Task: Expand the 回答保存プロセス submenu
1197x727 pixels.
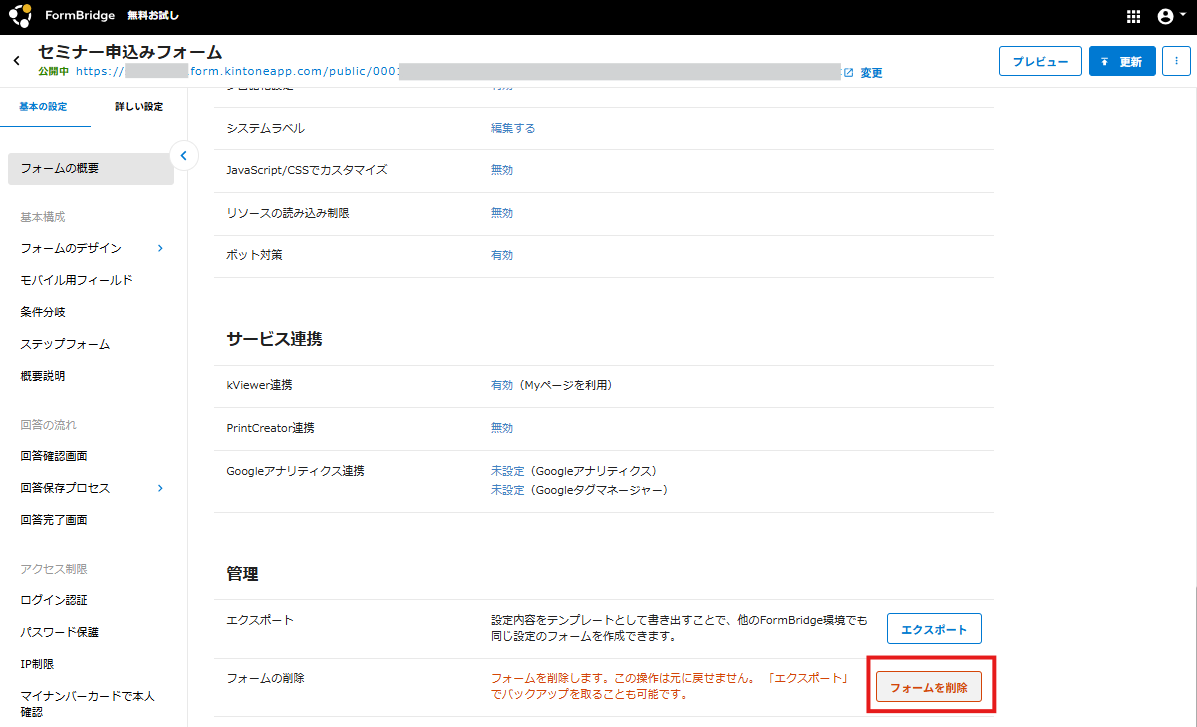Action: coord(160,488)
